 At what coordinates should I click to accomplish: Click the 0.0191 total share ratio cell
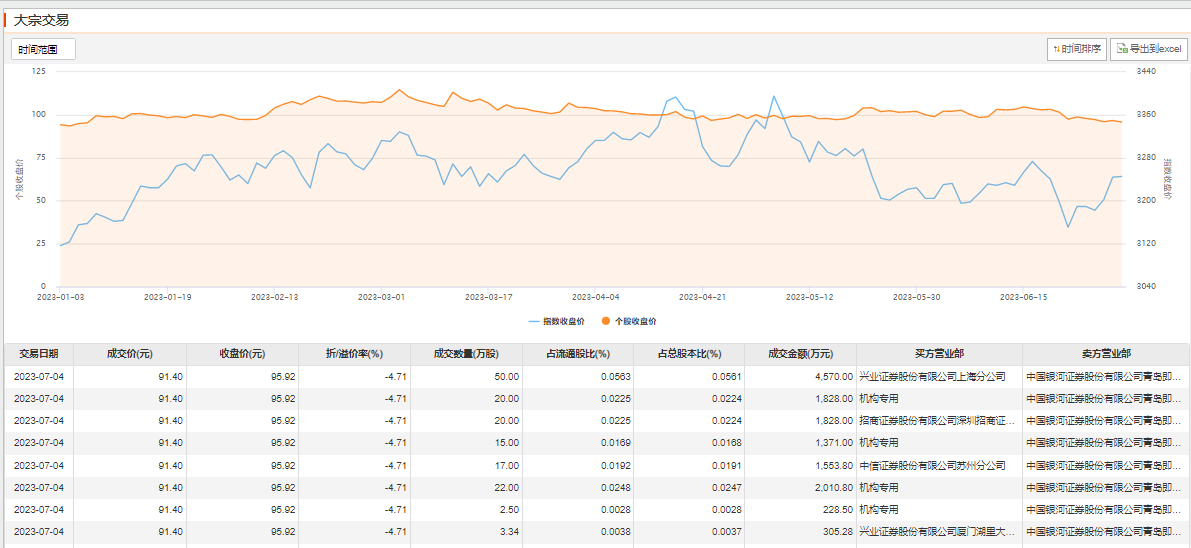click(690, 465)
